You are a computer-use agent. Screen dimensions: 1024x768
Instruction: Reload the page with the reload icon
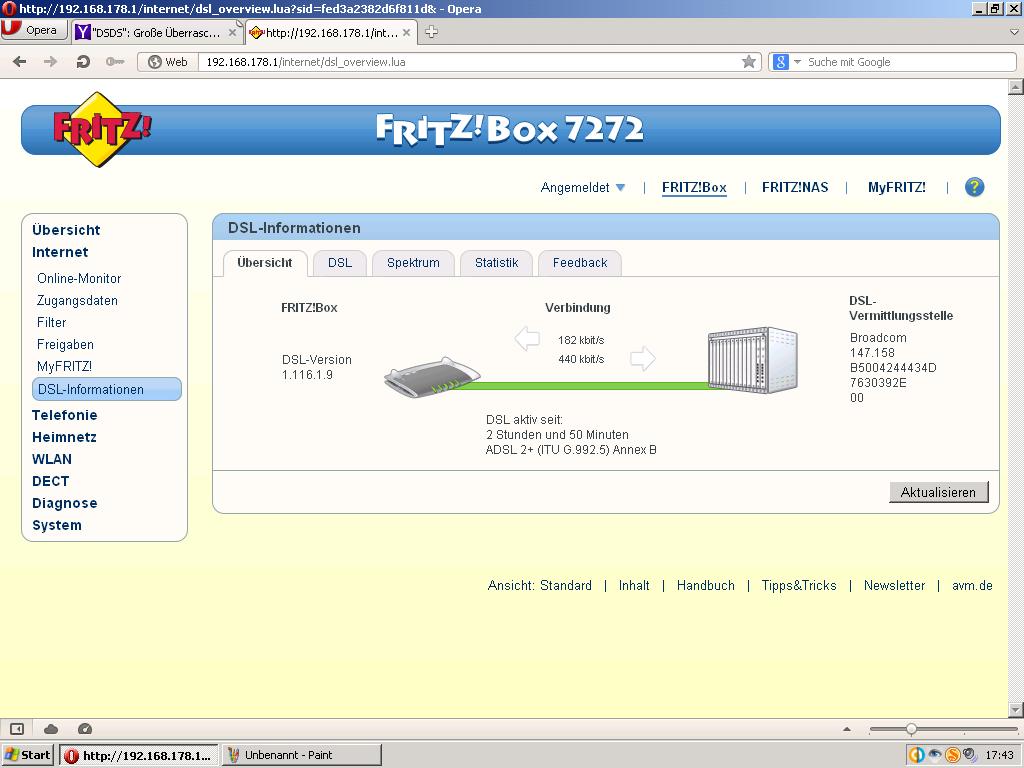(83, 62)
